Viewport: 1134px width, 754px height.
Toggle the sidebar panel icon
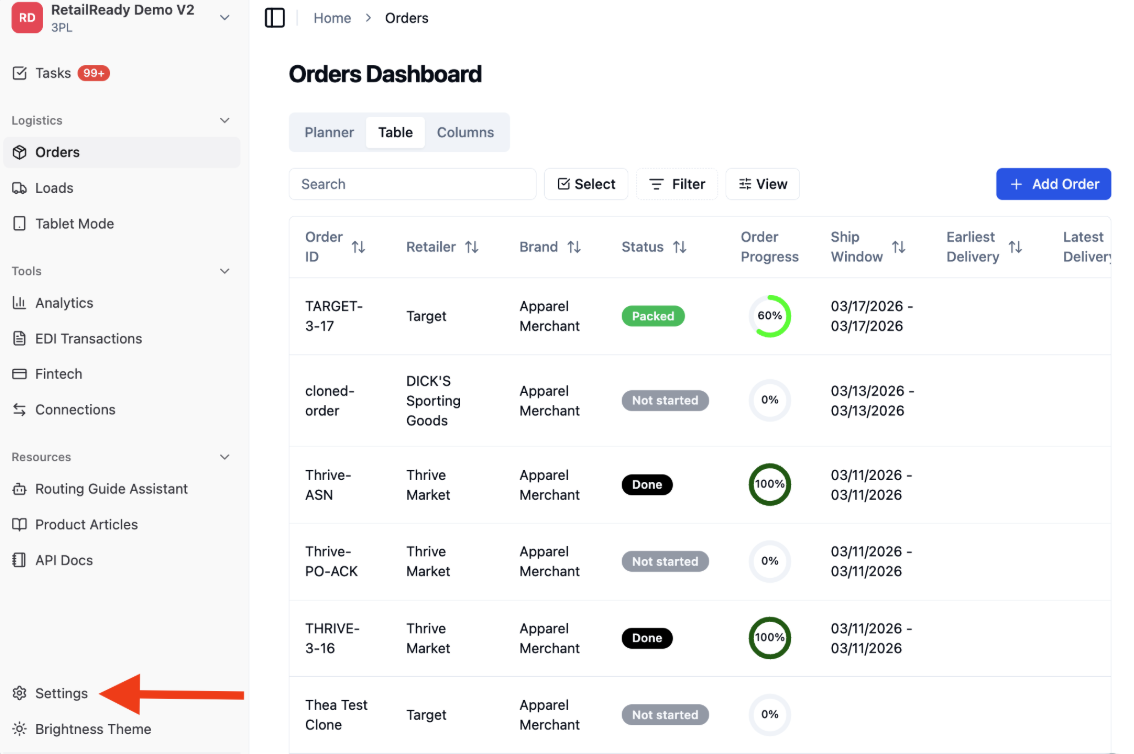tap(275, 18)
